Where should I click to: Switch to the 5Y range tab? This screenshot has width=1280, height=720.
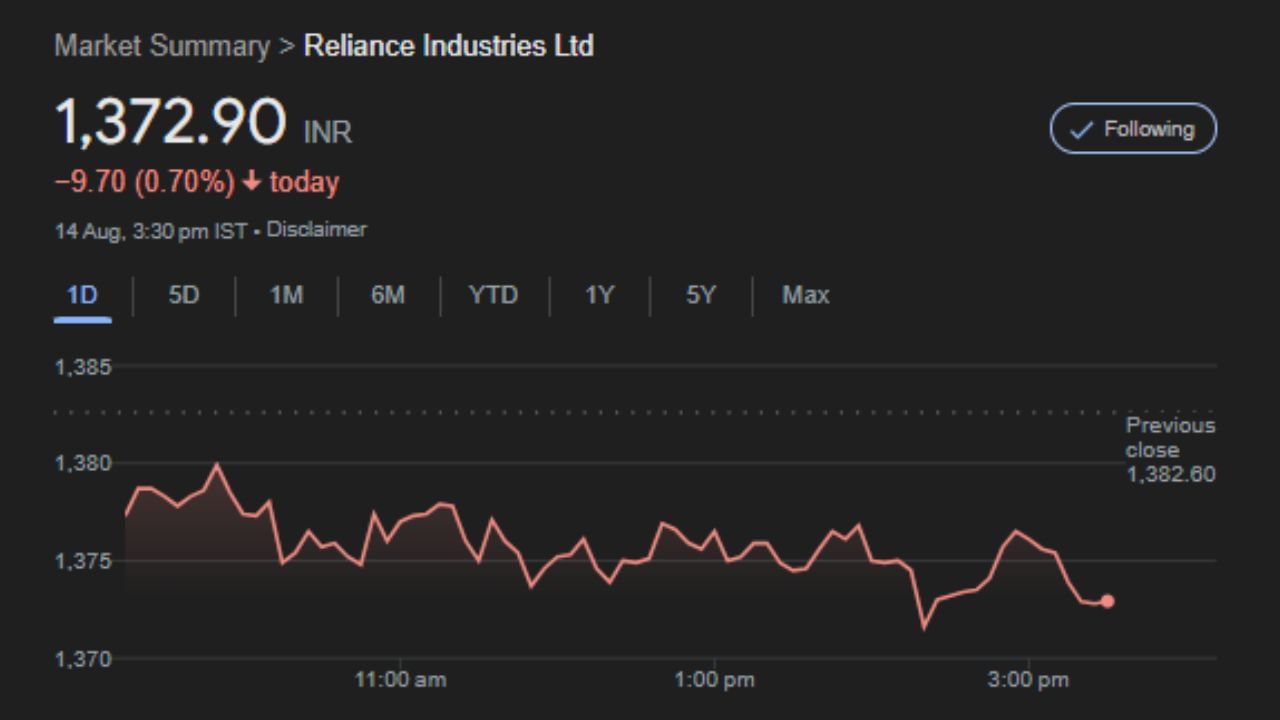pos(701,295)
